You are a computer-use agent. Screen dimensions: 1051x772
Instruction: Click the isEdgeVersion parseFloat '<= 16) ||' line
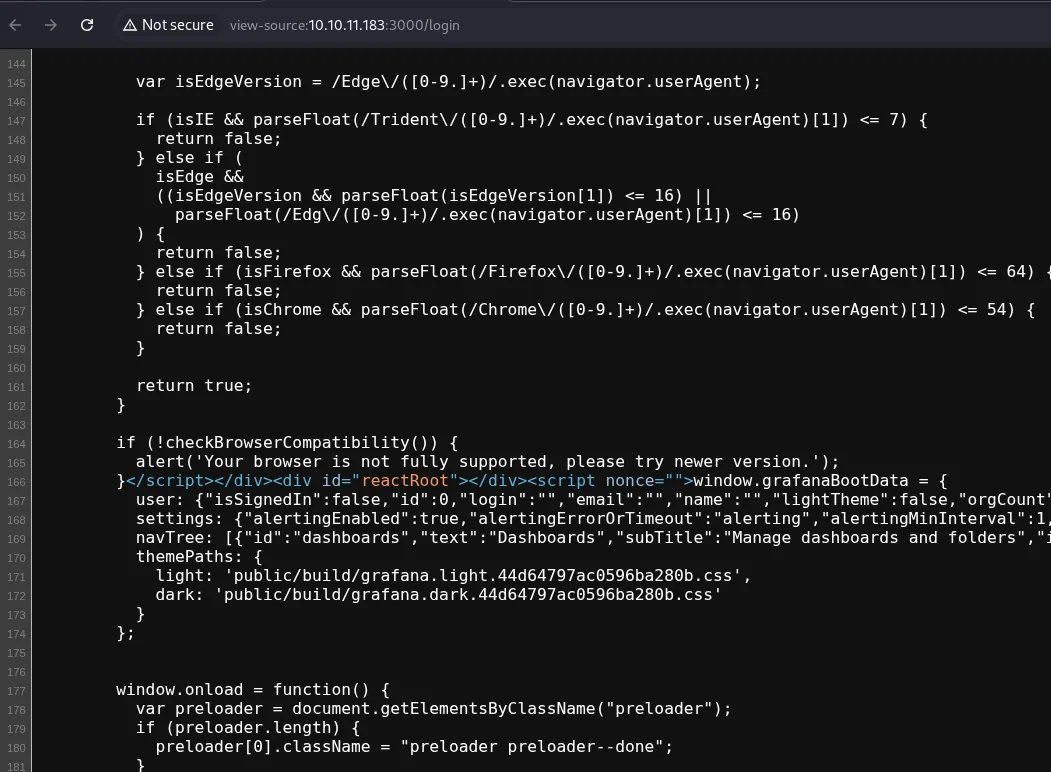tap(434, 196)
